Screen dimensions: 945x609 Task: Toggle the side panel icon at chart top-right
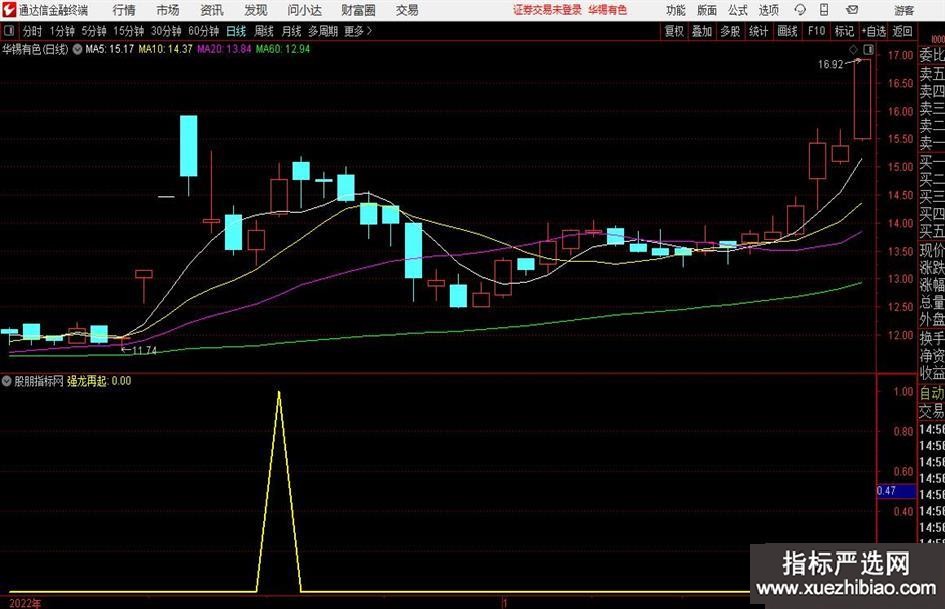[x=868, y=49]
